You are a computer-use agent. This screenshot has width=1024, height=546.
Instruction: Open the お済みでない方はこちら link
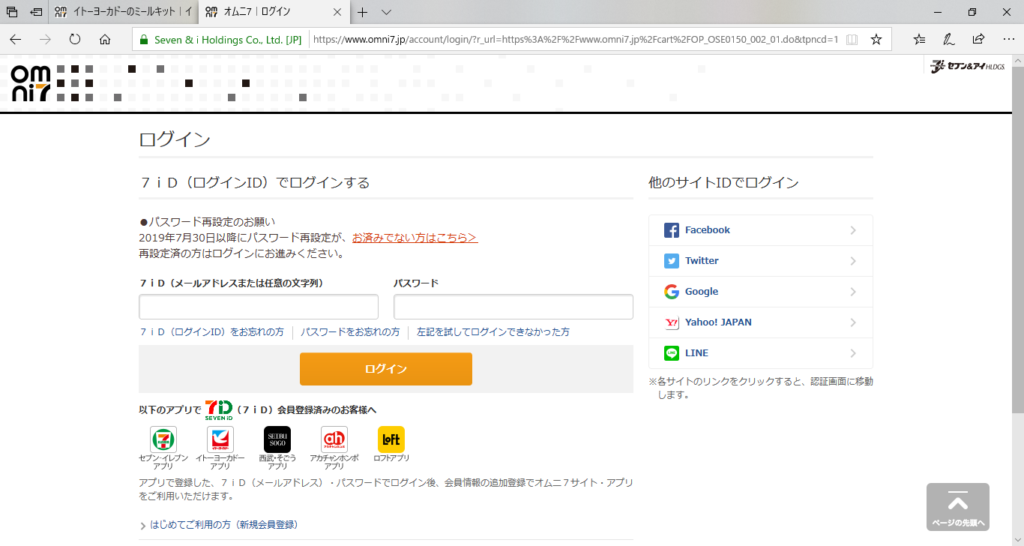pos(415,238)
